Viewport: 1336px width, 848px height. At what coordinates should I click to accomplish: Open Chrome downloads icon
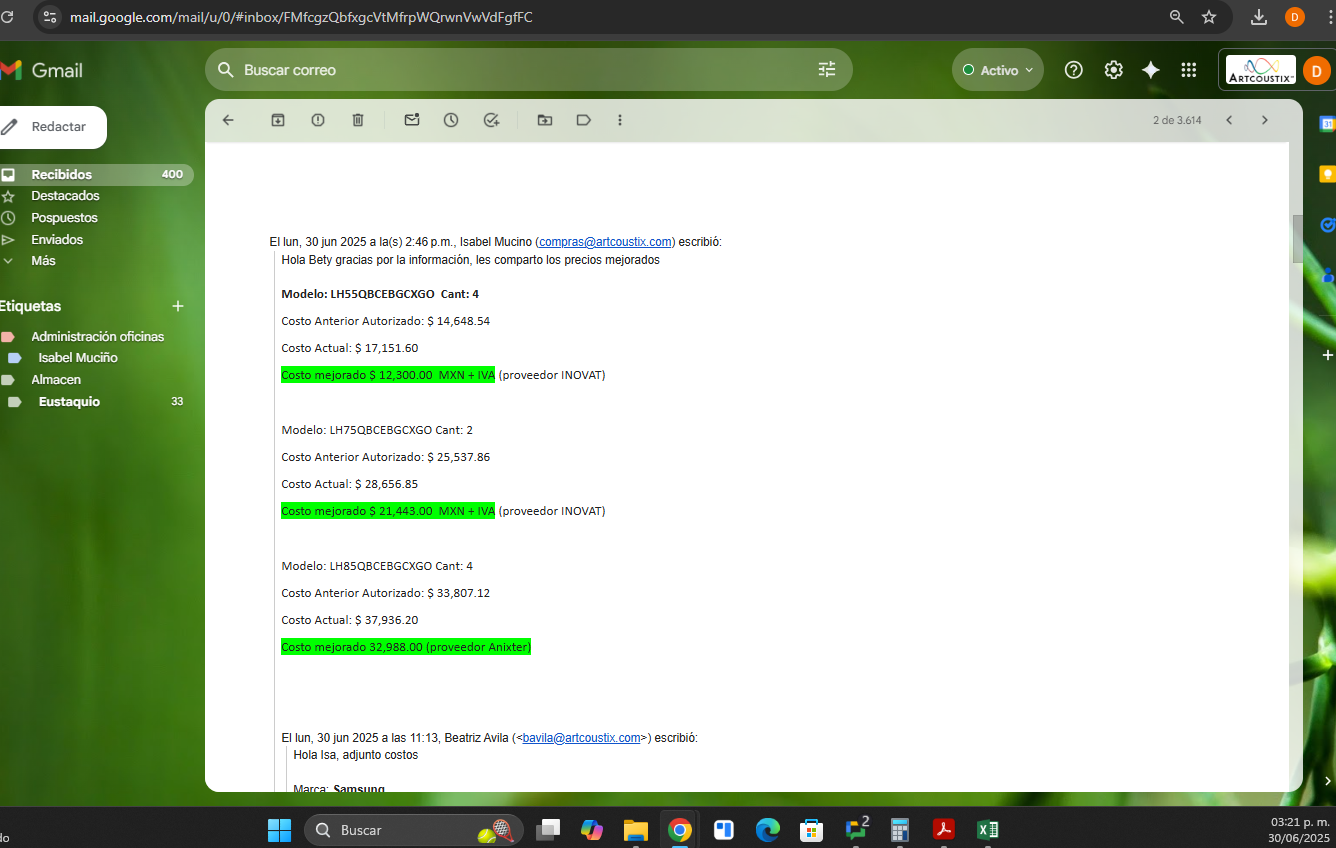point(1259,17)
